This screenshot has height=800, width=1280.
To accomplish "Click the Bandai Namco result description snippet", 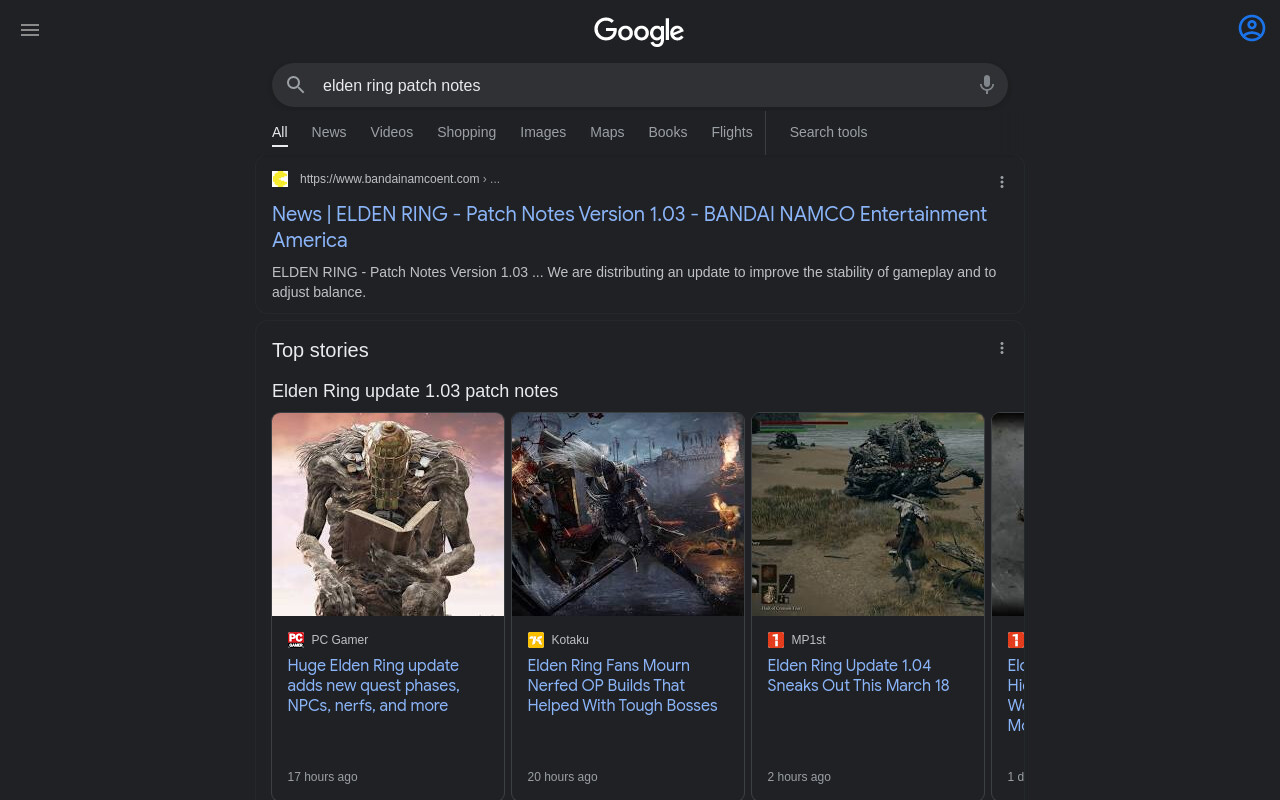I will tap(634, 282).
